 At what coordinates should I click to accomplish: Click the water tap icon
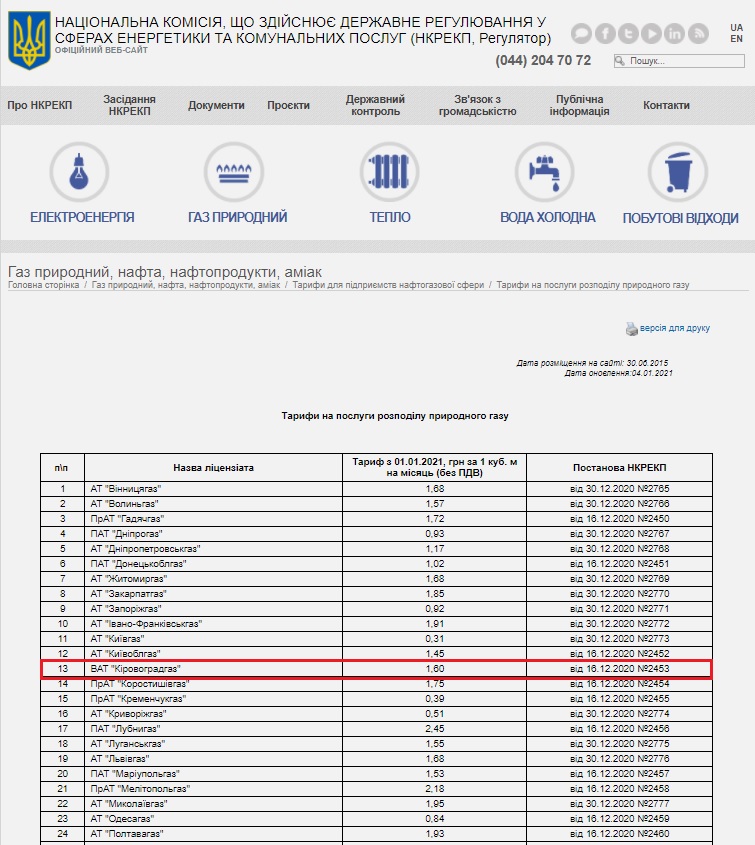[x=544, y=172]
